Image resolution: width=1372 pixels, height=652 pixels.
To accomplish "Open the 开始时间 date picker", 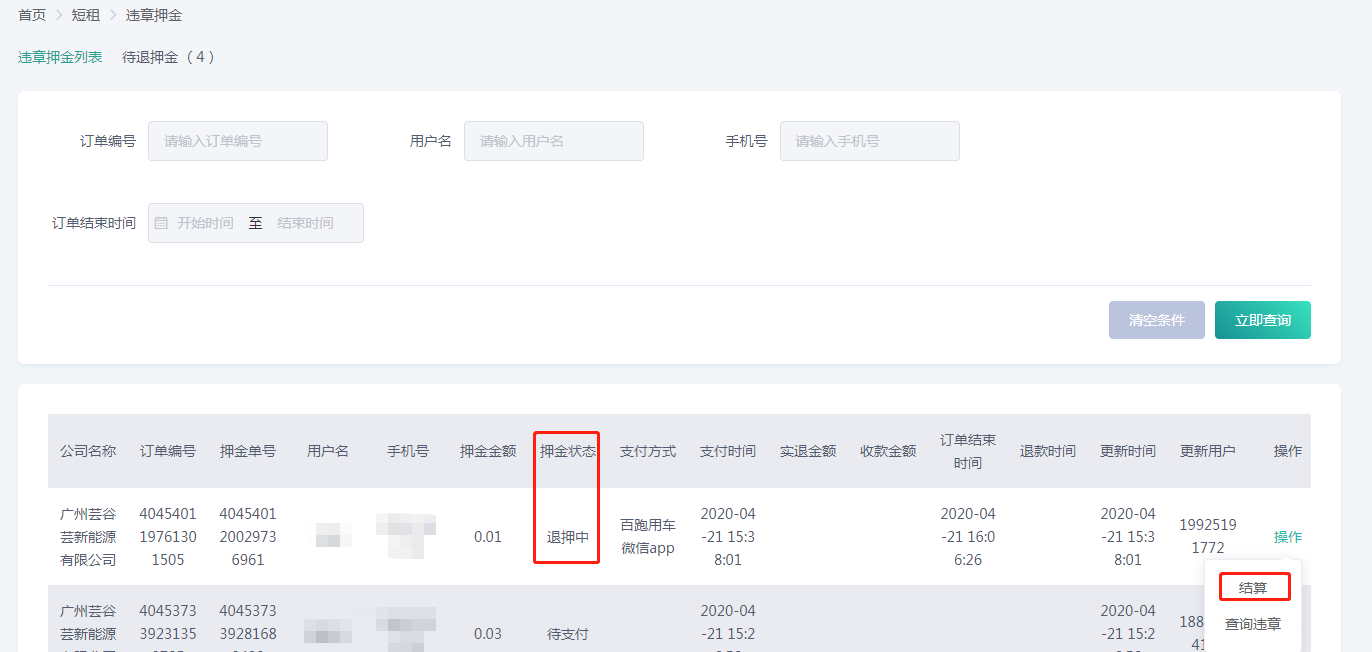I will [205, 223].
